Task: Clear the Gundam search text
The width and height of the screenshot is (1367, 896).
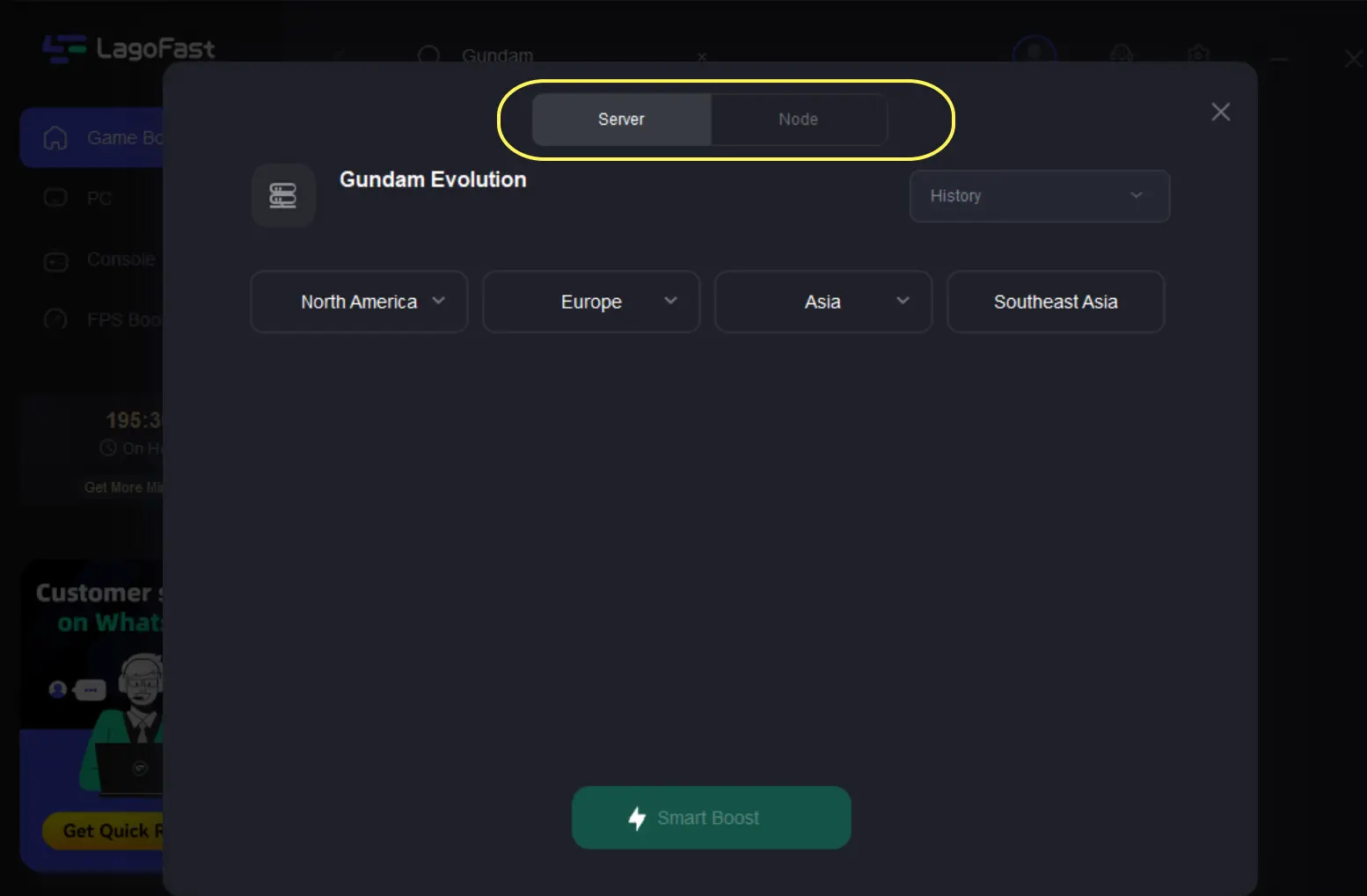Action: [x=702, y=57]
